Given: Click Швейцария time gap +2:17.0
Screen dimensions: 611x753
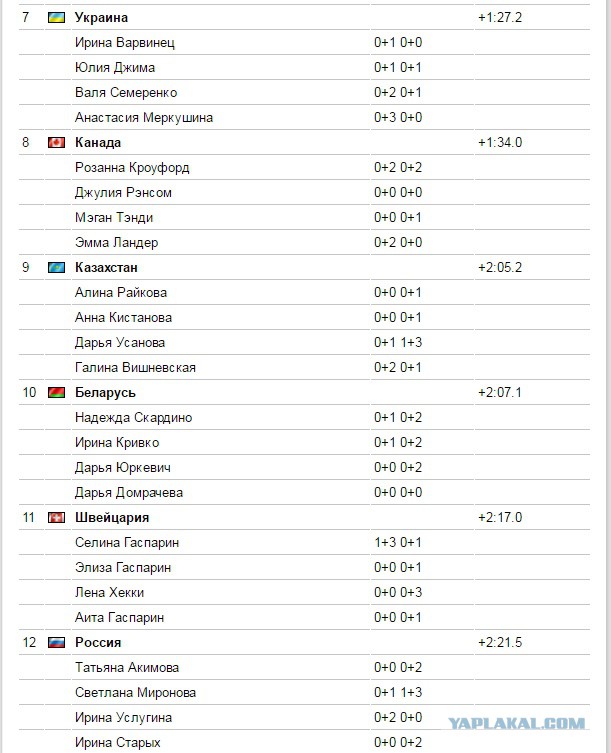Looking at the screenshot, I should click(x=500, y=517).
